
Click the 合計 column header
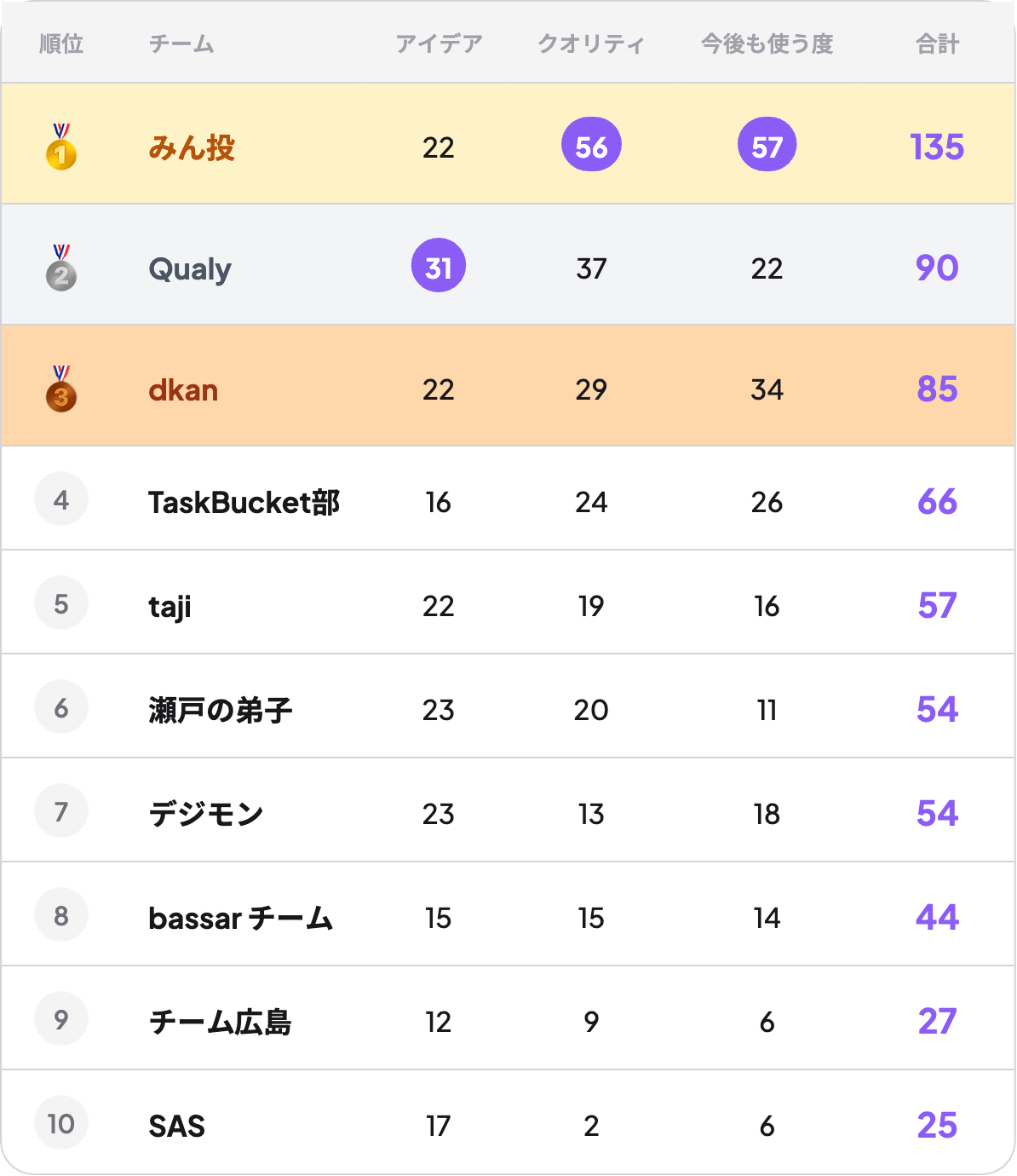[937, 43]
